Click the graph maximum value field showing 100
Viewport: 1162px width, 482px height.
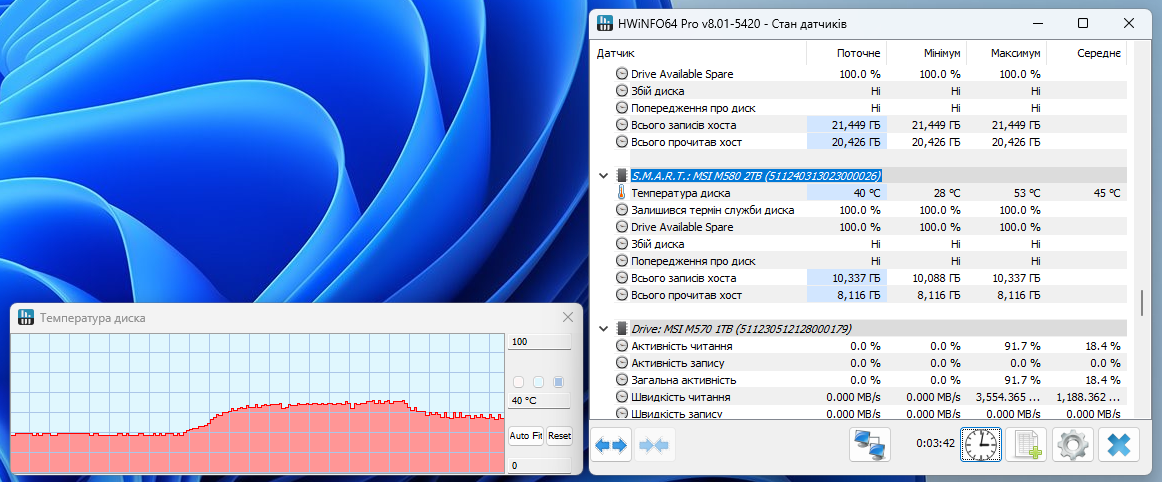(540, 342)
